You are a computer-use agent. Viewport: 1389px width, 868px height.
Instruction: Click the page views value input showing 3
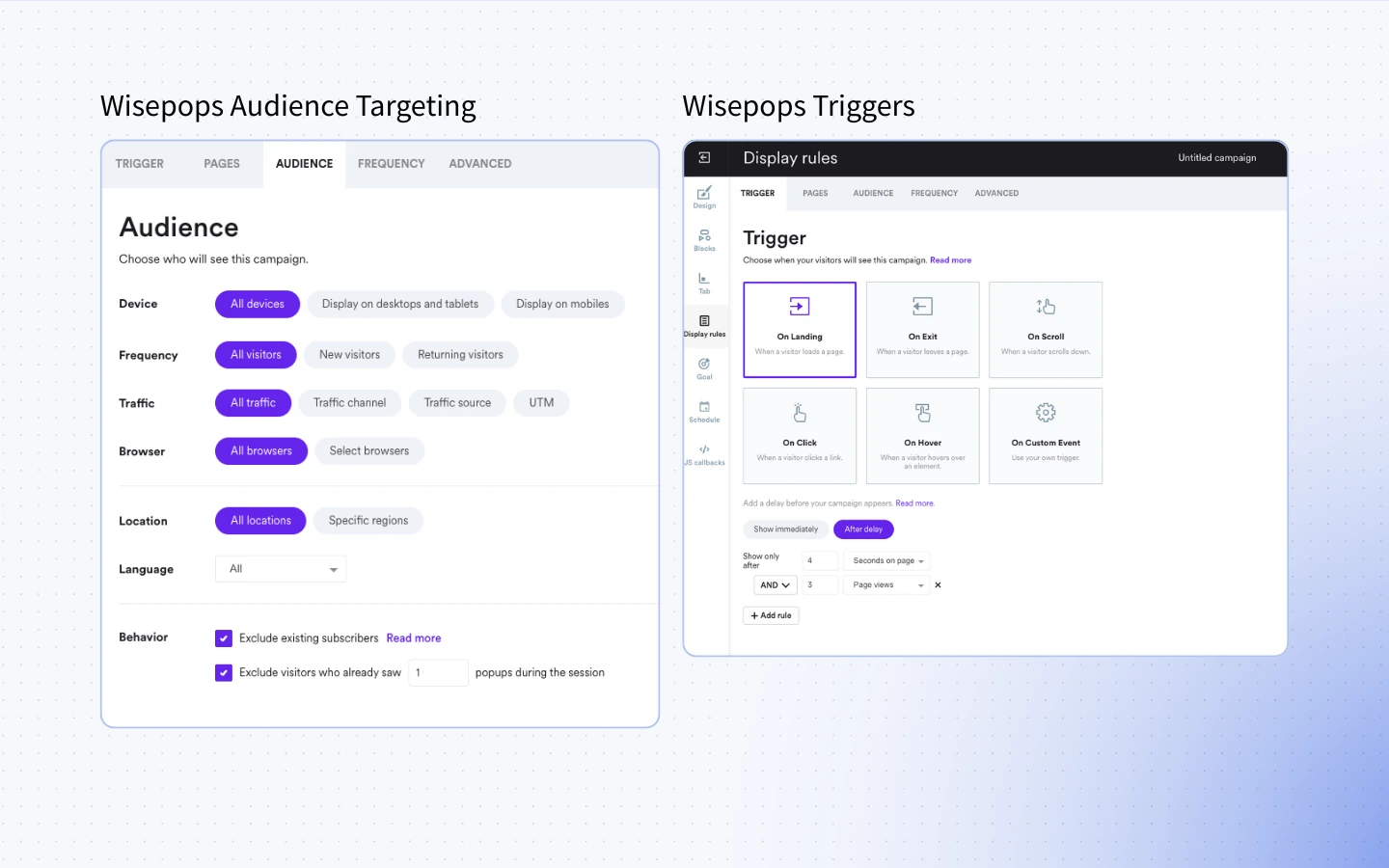coord(820,585)
